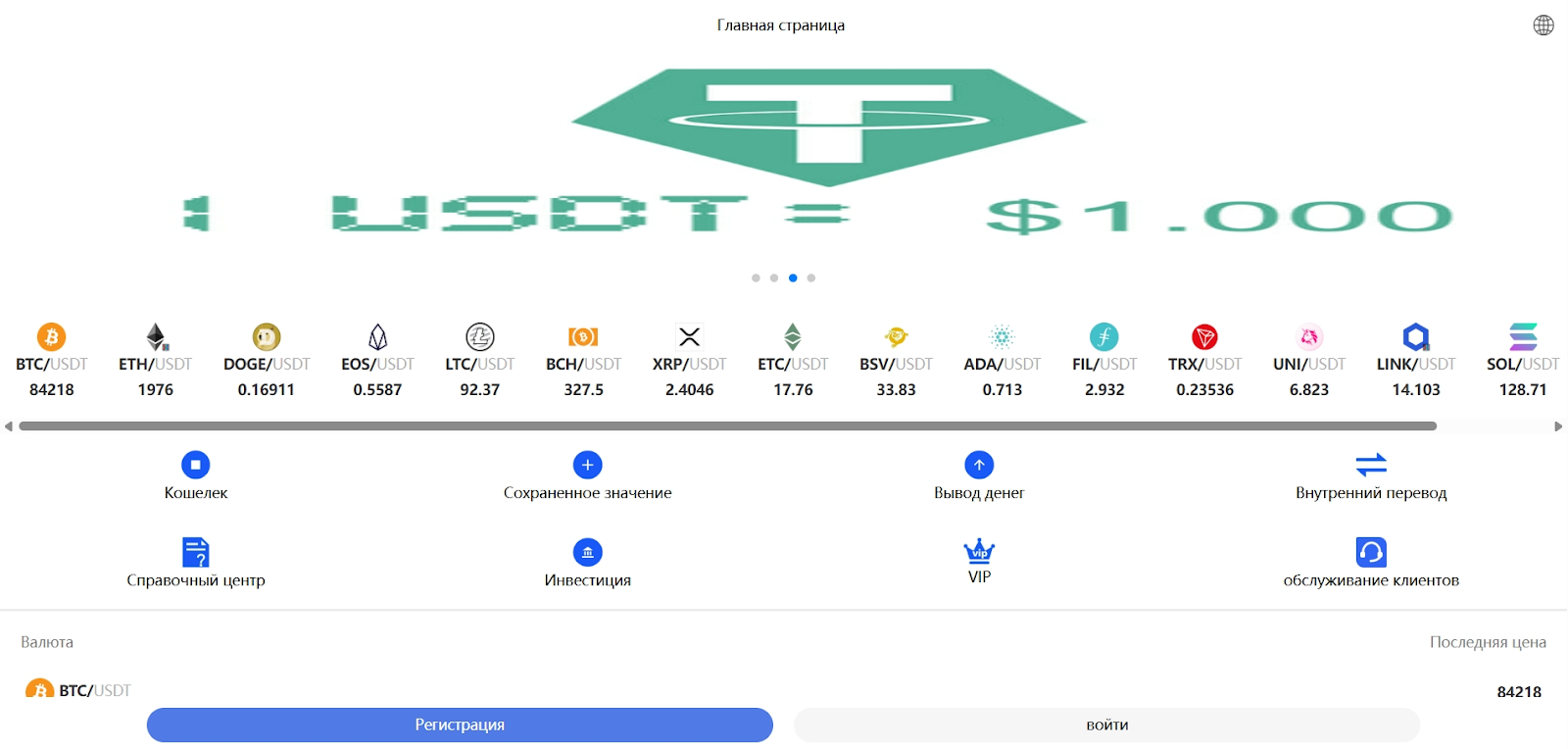Click the VIP crown icon
Image resolution: width=1568 pixels, height=749 pixels.
[x=979, y=551]
